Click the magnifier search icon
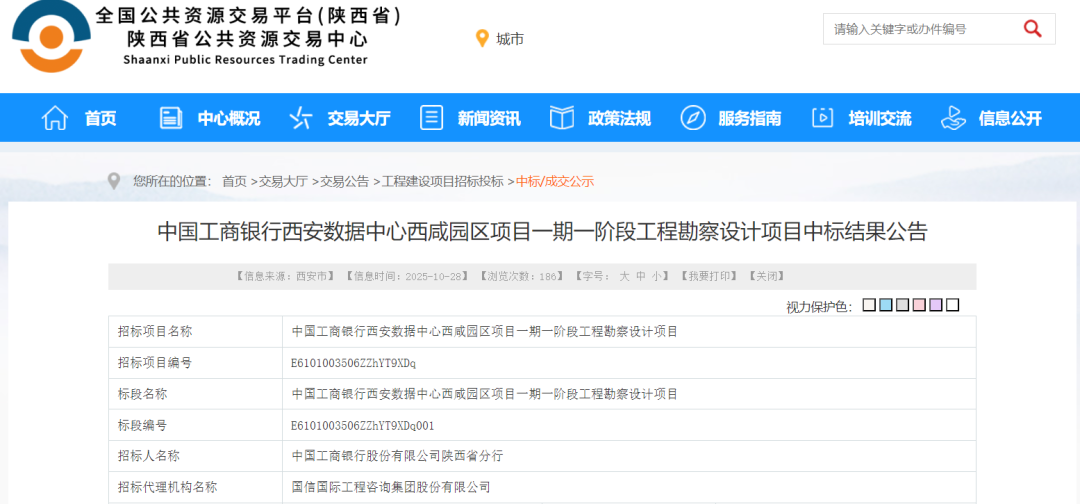Image resolution: width=1080 pixels, height=504 pixels. [x=1033, y=29]
